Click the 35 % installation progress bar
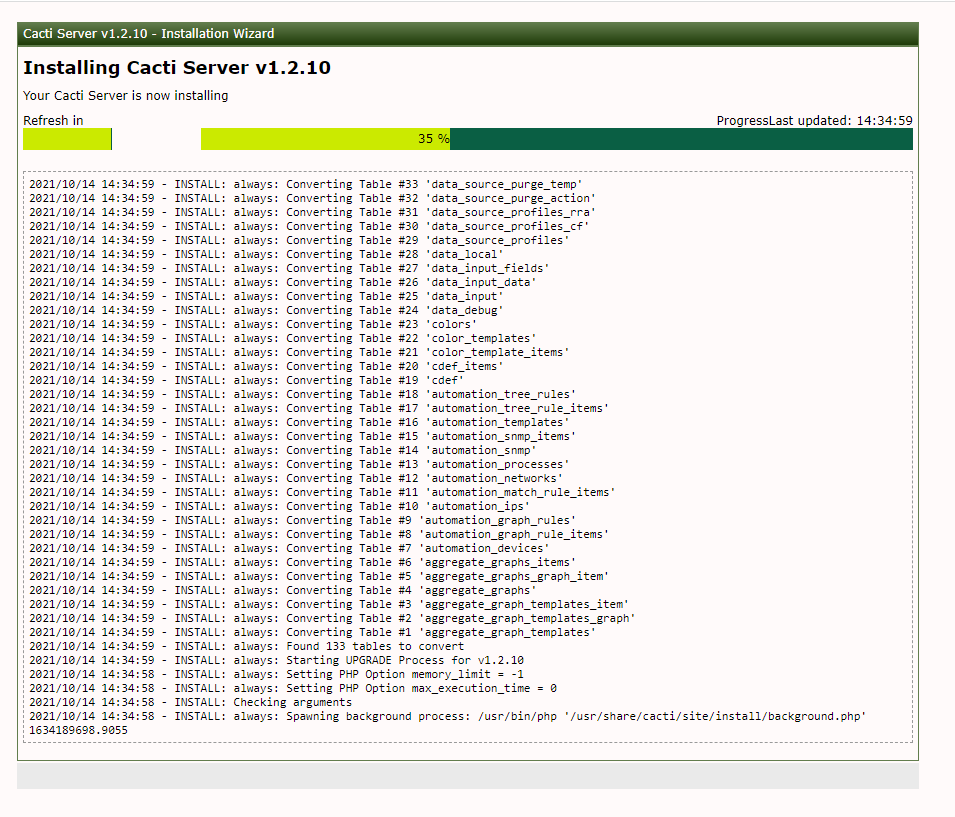 click(x=557, y=139)
